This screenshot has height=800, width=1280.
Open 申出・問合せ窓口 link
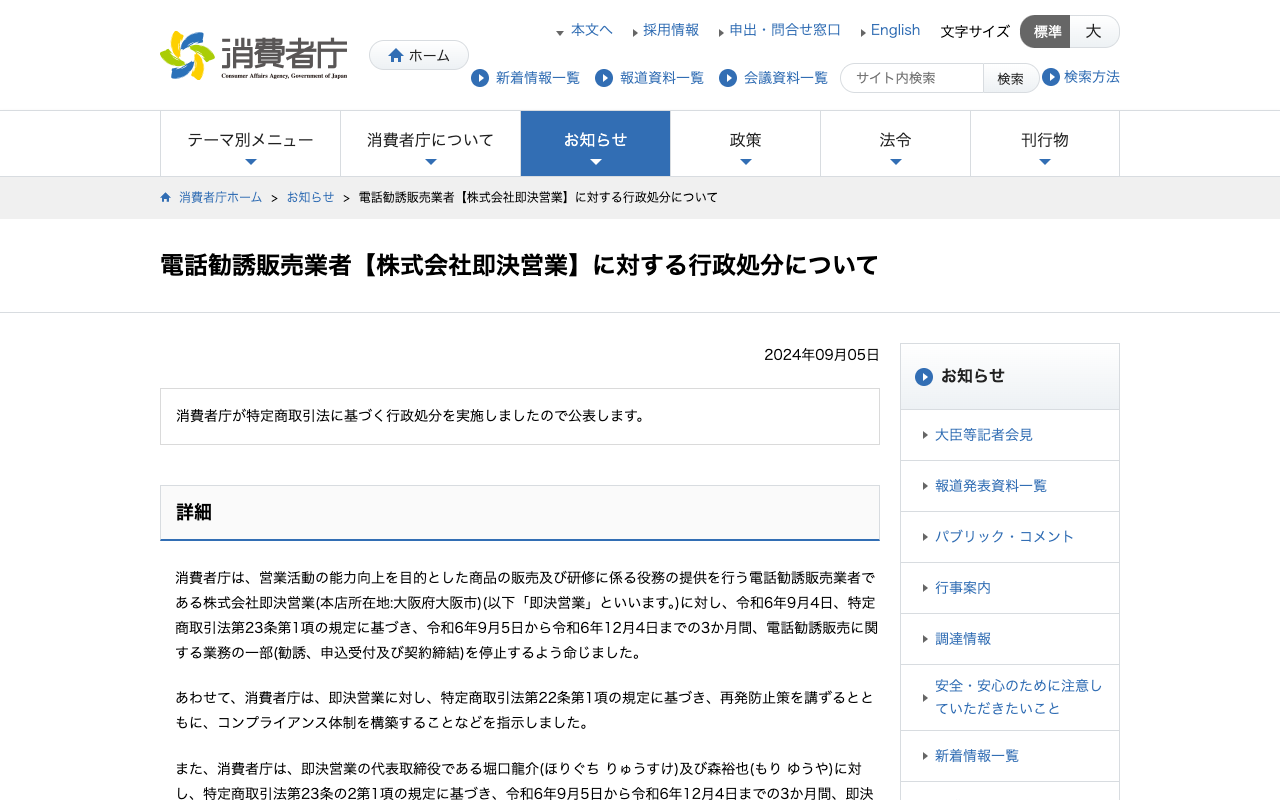pos(785,30)
